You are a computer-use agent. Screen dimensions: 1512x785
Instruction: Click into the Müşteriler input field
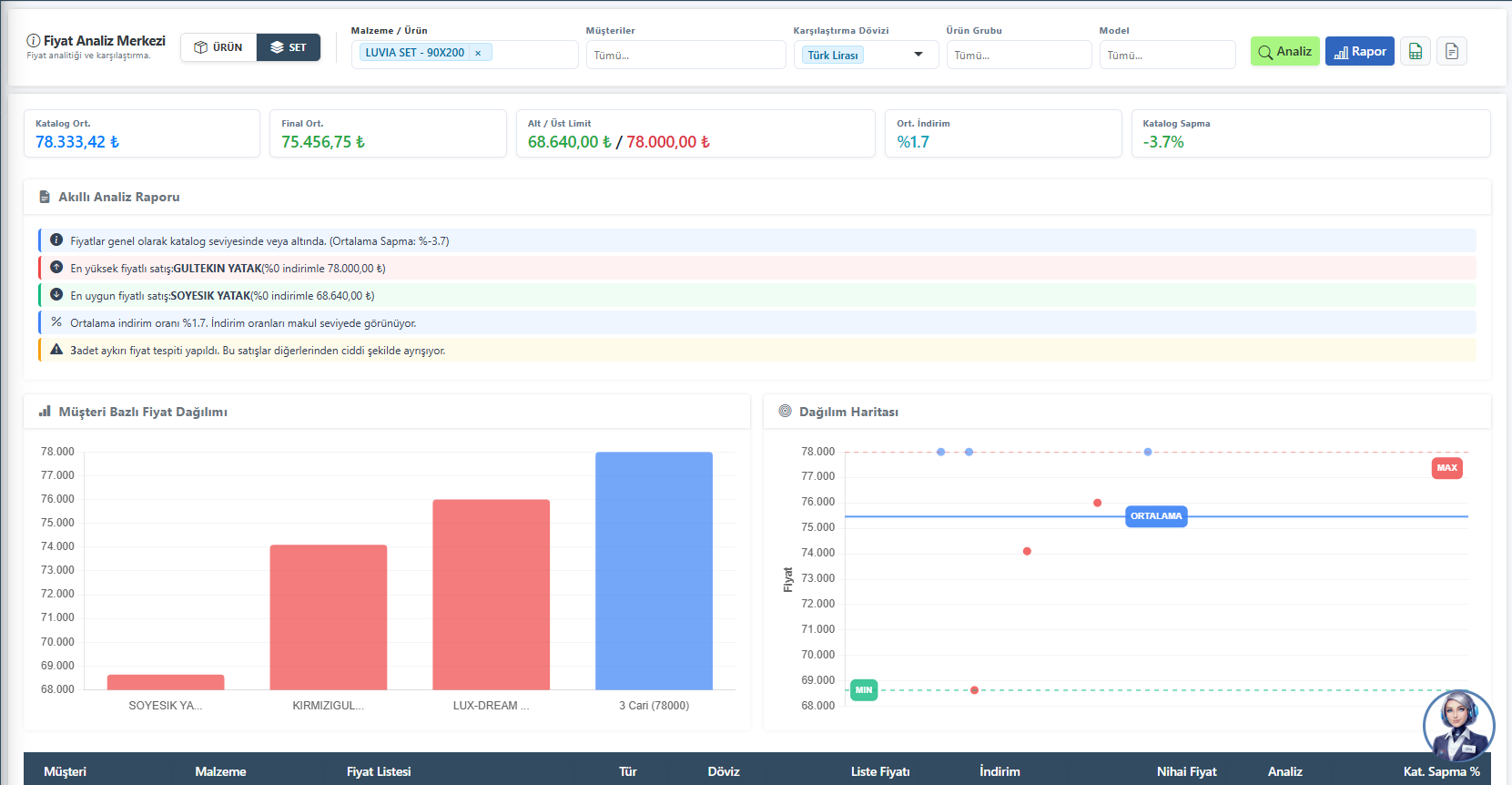point(685,56)
